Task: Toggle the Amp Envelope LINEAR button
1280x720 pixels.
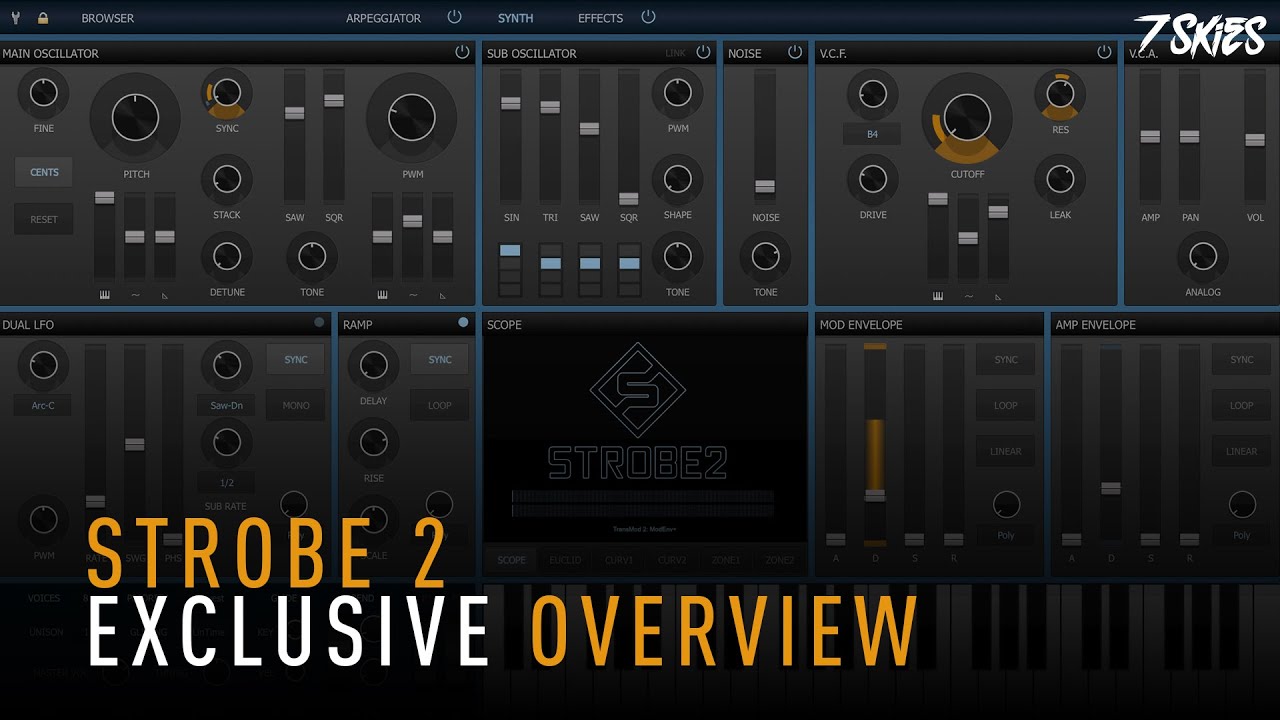Action: click(x=1242, y=451)
